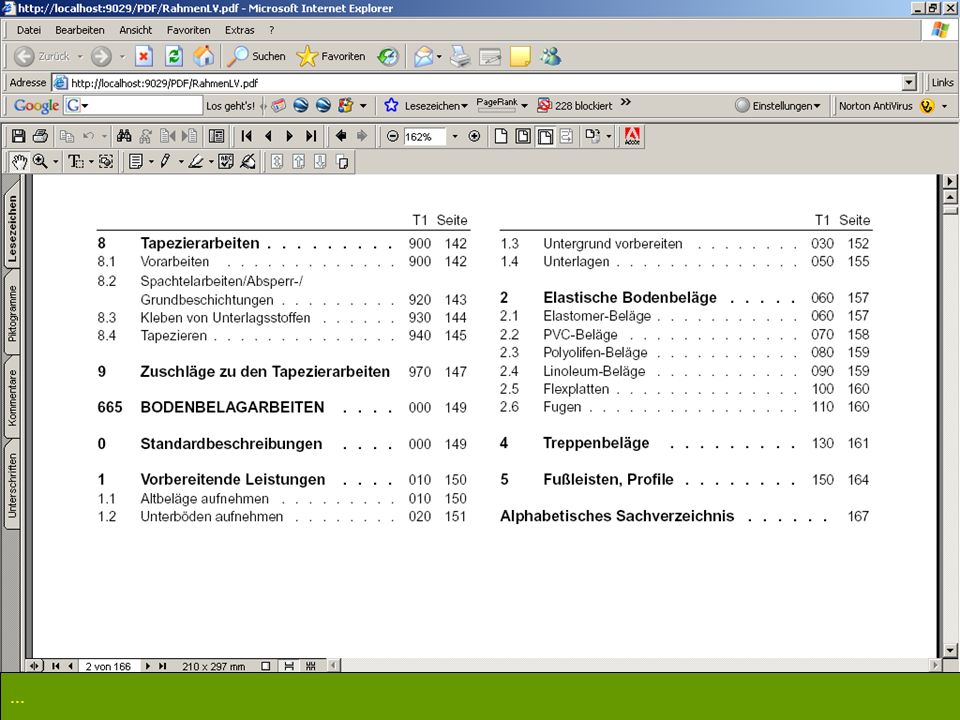Open the IE media history icon
This screenshot has height=720, width=960.
coord(388,56)
